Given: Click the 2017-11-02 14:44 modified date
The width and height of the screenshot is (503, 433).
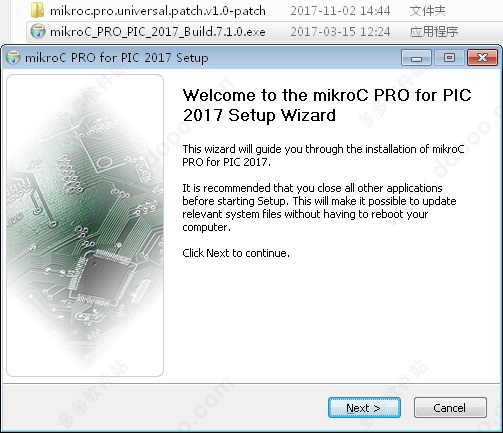Looking at the screenshot, I should 340,11.
